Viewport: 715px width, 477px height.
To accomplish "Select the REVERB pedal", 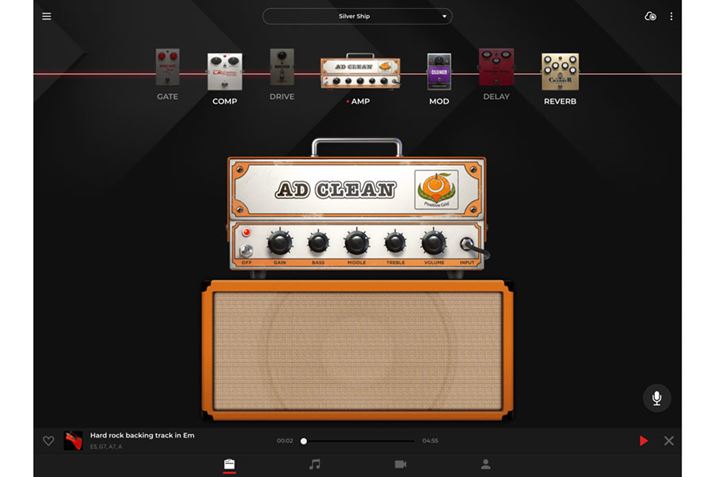I will [x=560, y=72].
